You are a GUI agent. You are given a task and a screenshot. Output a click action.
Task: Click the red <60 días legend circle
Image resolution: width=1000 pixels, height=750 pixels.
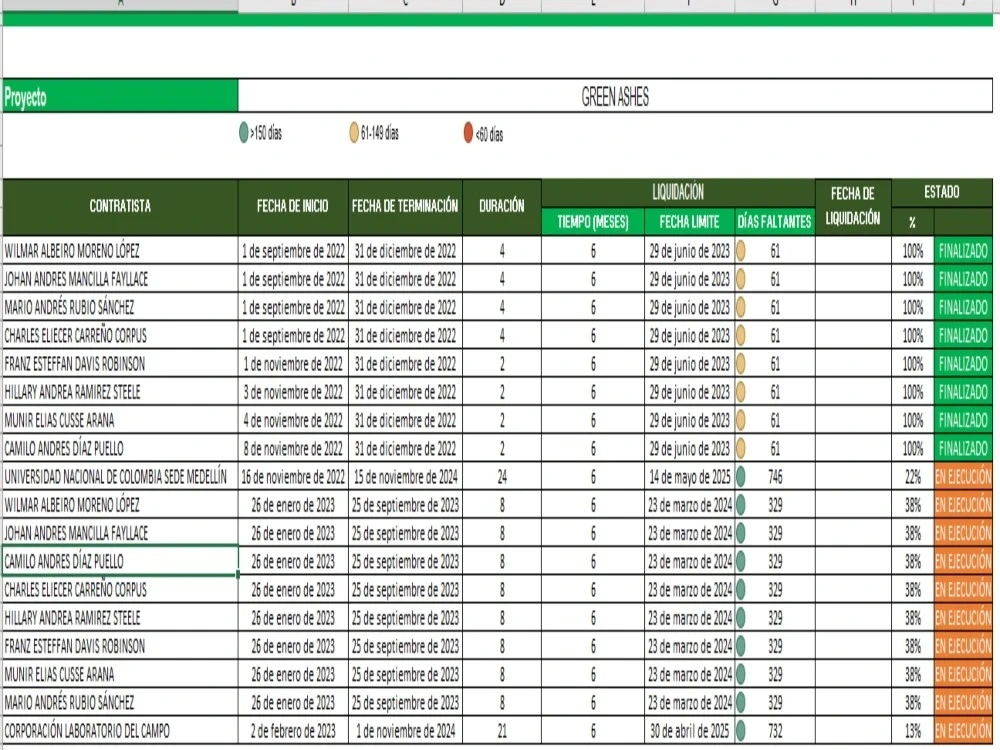(x=468, y=133)
